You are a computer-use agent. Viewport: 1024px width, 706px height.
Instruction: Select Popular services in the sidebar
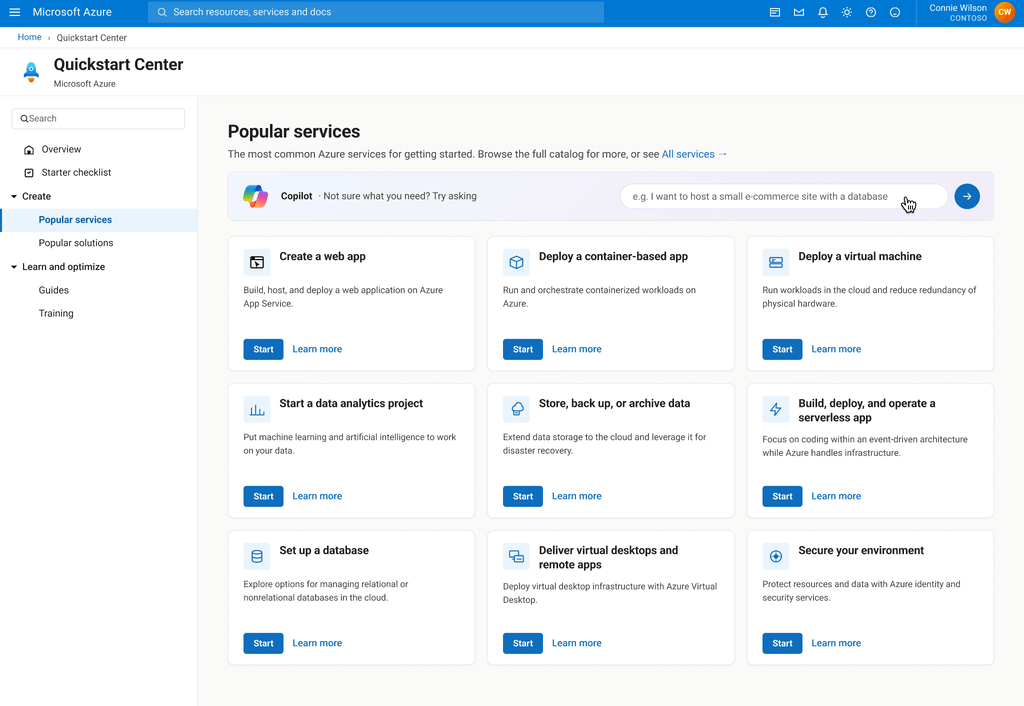tap(99, 220)
